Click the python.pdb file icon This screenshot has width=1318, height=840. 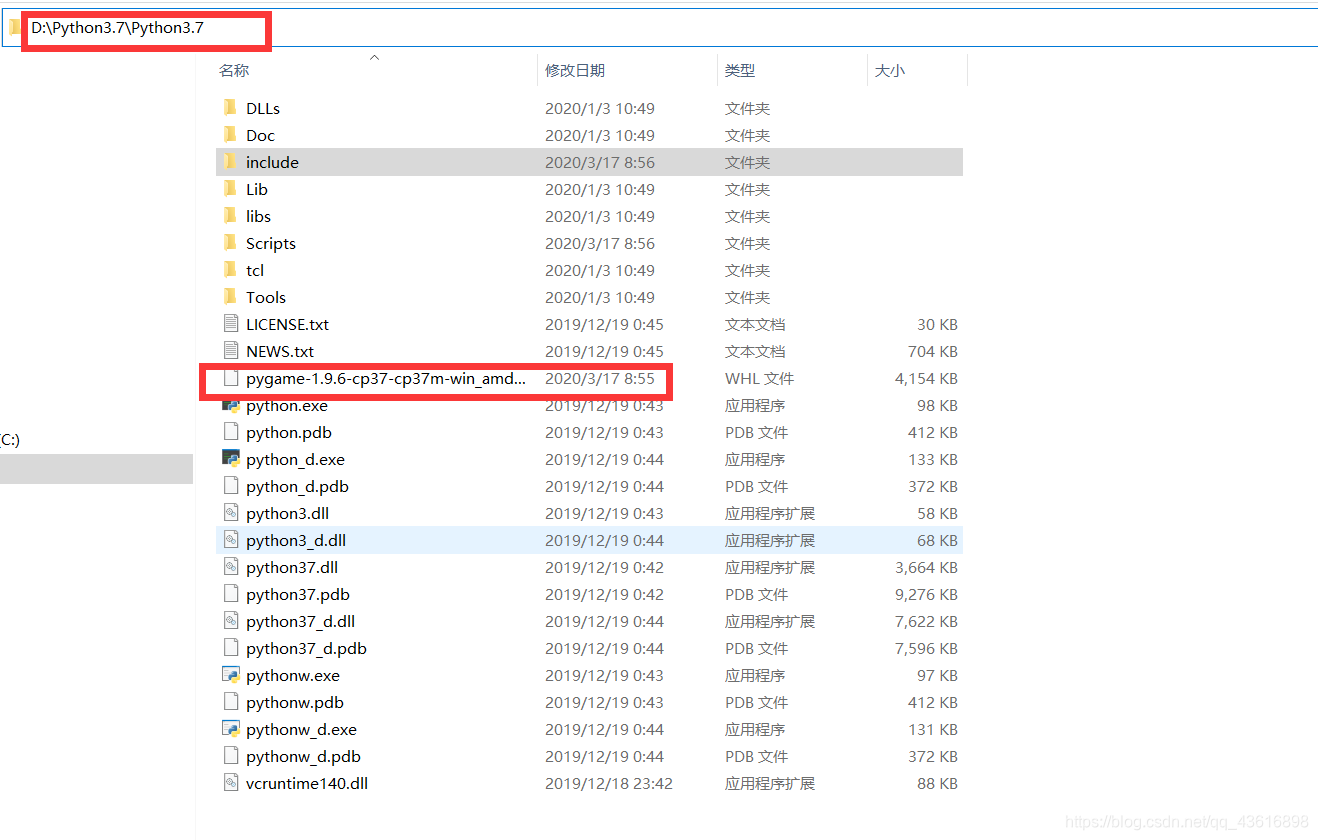tap(231, 432)
